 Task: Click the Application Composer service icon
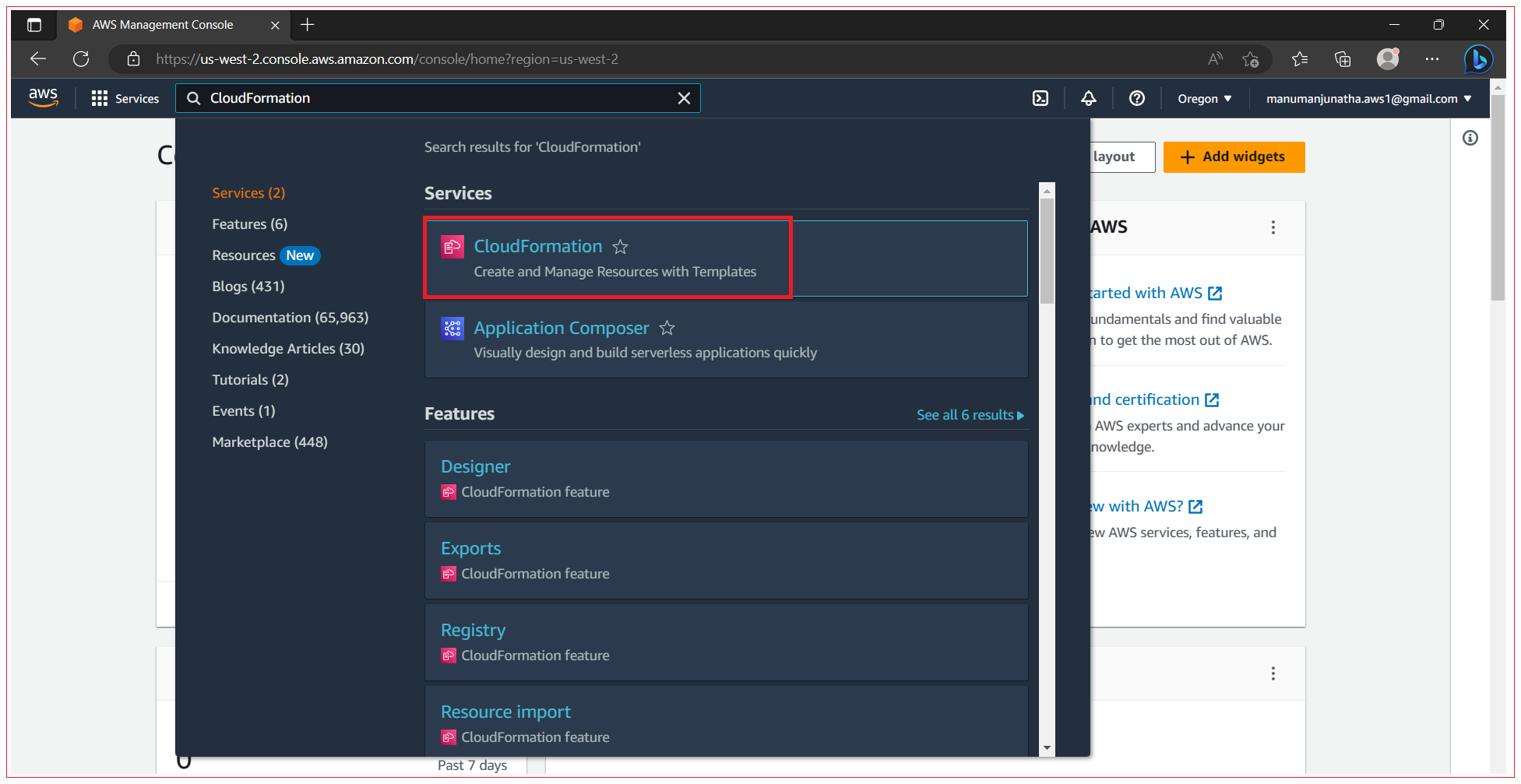pyautogui.click(x=452, y=328)
